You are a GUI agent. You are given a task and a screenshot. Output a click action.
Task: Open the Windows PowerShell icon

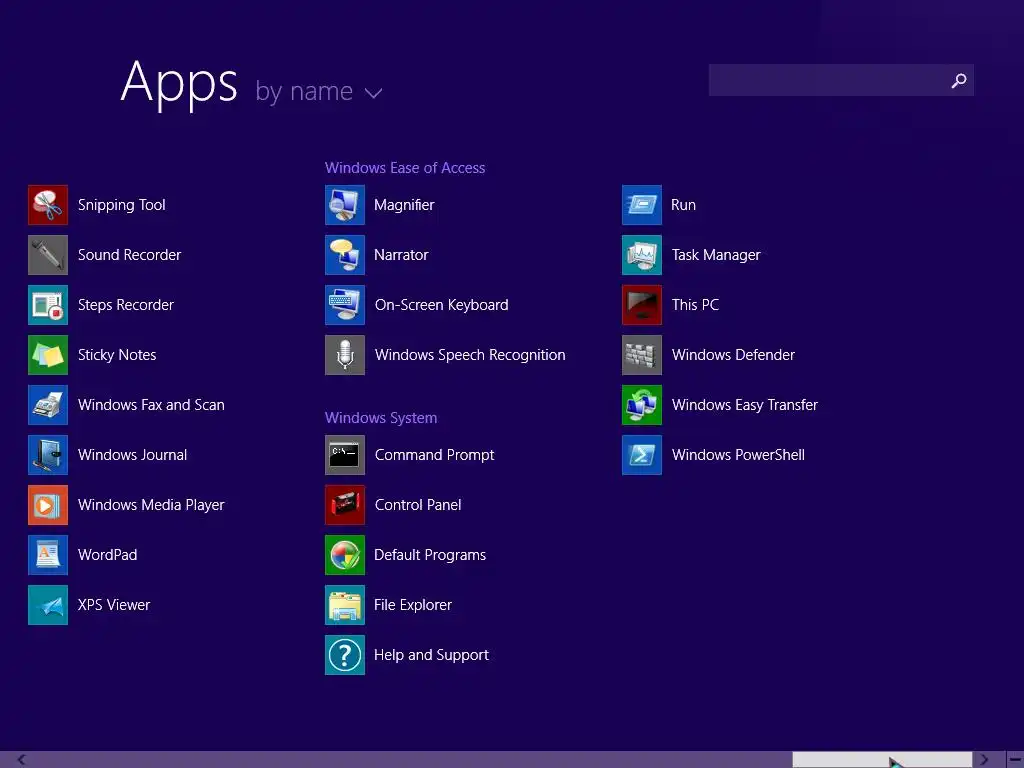pyautogui.click(x=642, y=455)
